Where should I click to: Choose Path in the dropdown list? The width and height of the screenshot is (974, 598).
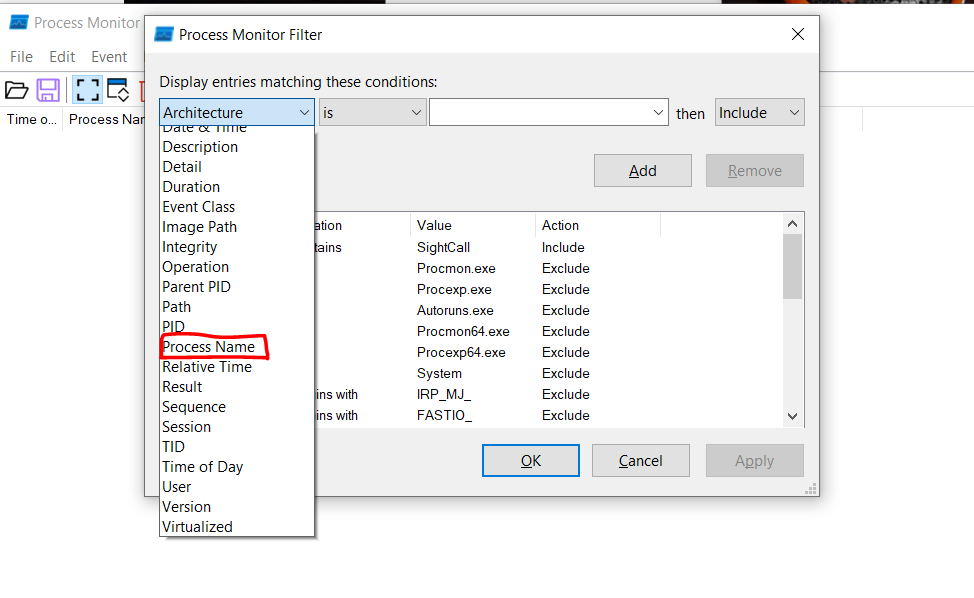pos(237,307)
